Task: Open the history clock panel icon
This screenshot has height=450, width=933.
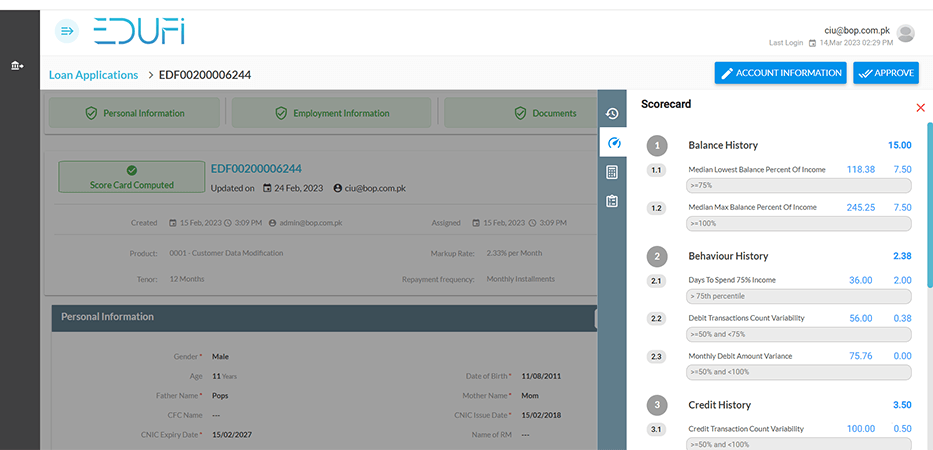Action: click(x=612, y=114)
